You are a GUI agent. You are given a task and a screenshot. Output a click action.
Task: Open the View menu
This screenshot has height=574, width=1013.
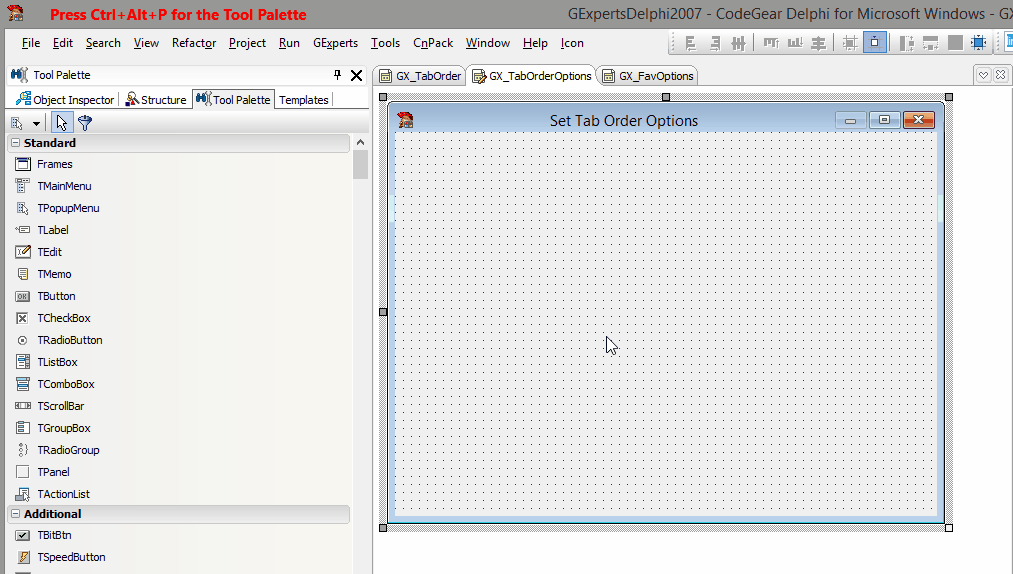[x=146, y=43]
